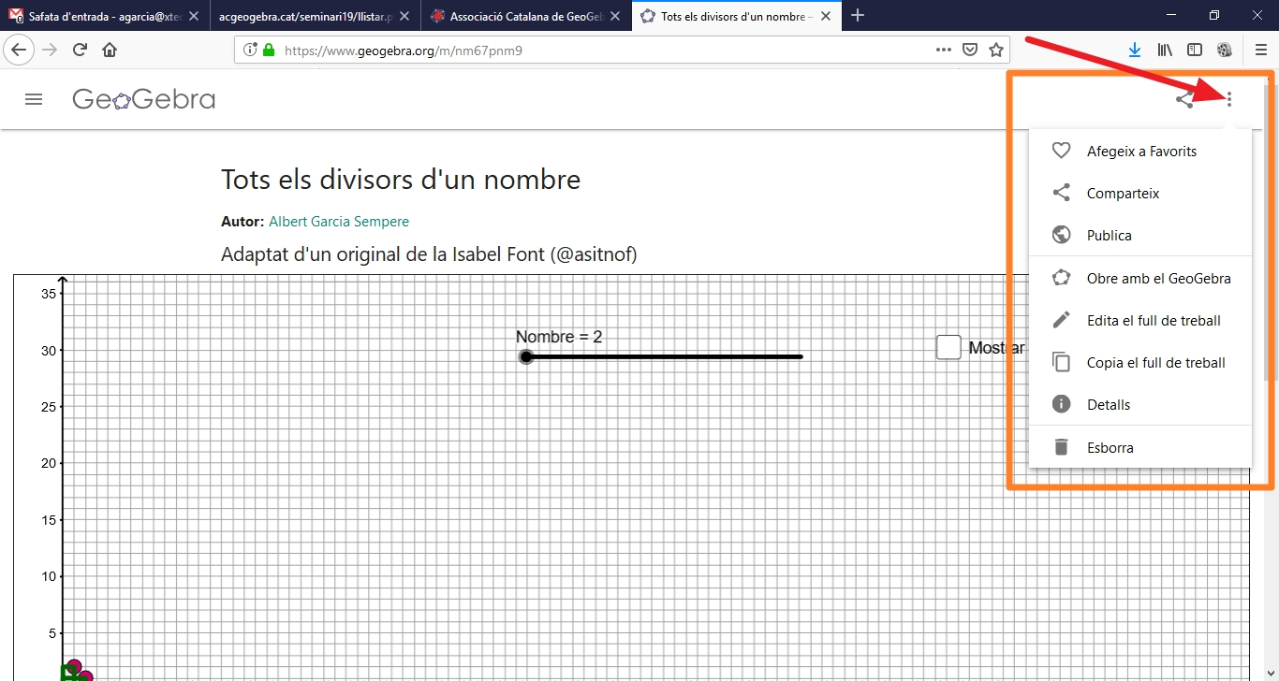Click the title Tots els divisors d'un nombre
Viewport: 1279px width, 681px height.
coord(401,180)
